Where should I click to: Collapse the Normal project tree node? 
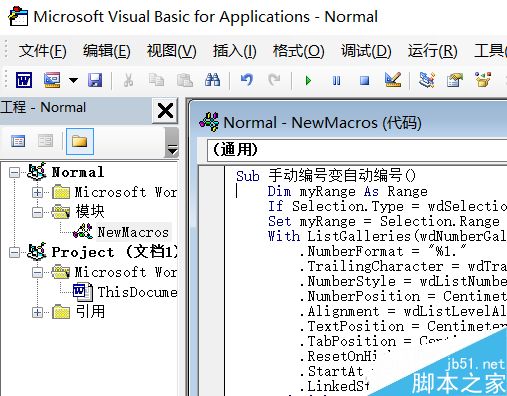14,173
